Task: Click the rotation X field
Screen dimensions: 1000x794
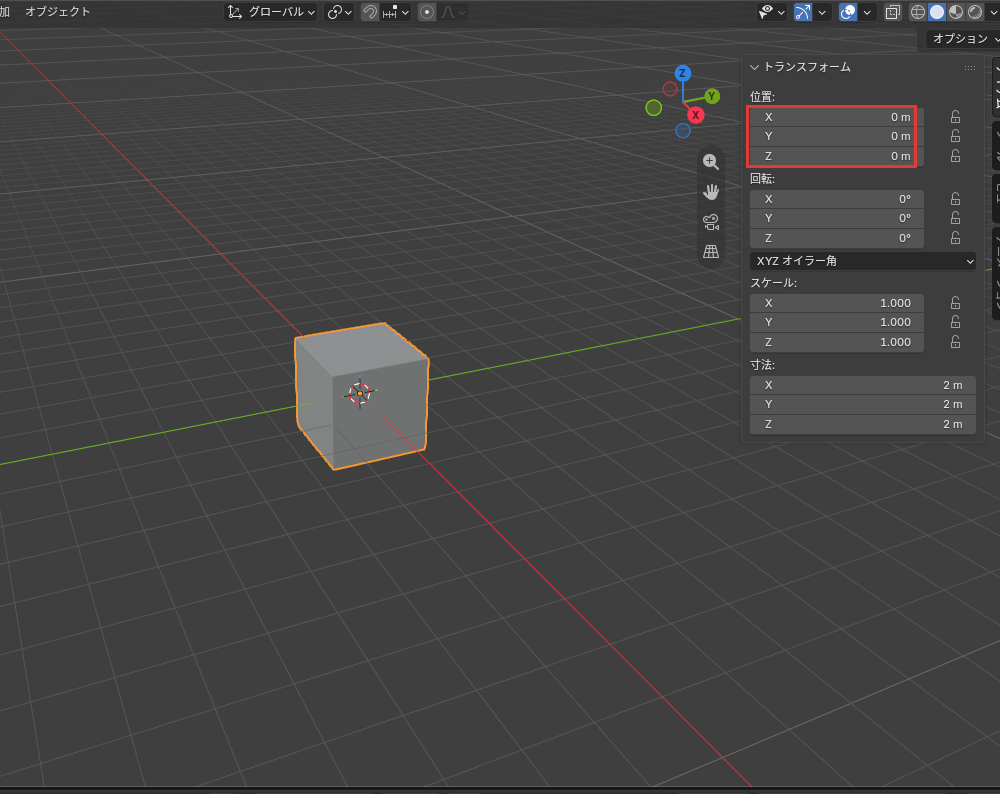Action: tap(836, 199)
